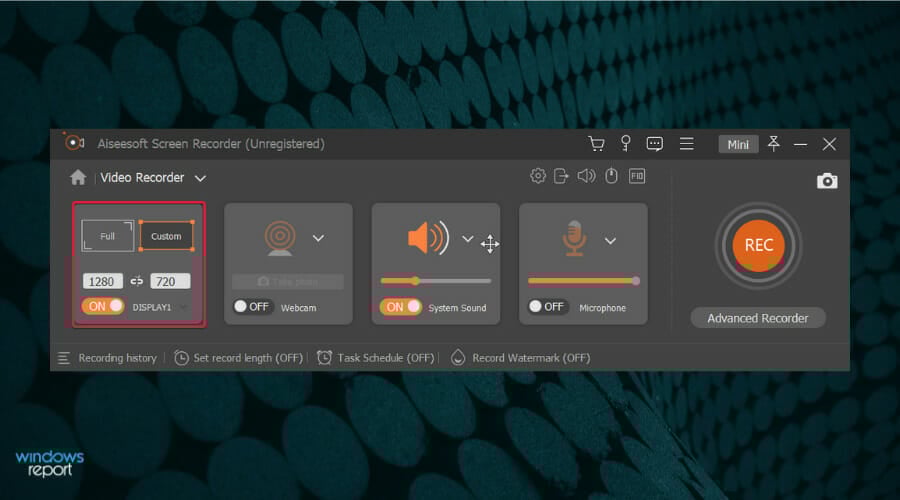The image size is (900, 500).
Task: Open mouse settings icon
Action: tap(611, 176)
